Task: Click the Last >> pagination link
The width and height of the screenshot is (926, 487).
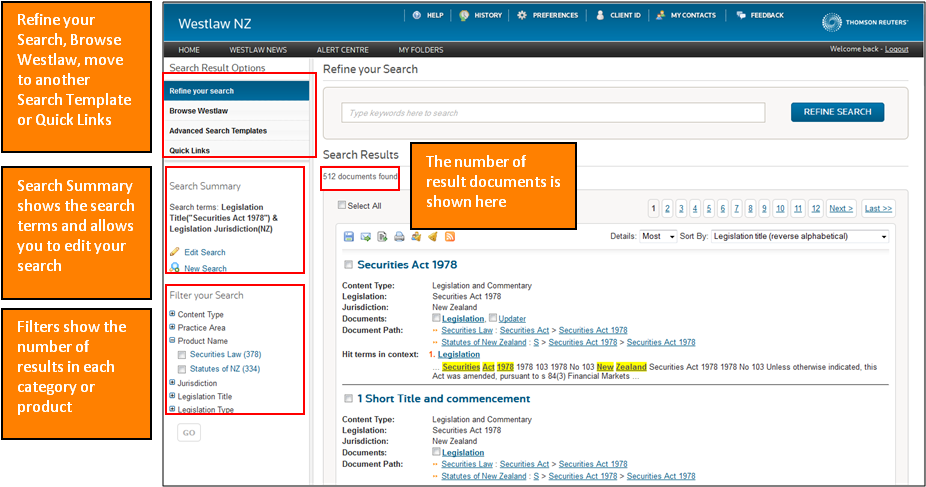Action: (878, 208)
